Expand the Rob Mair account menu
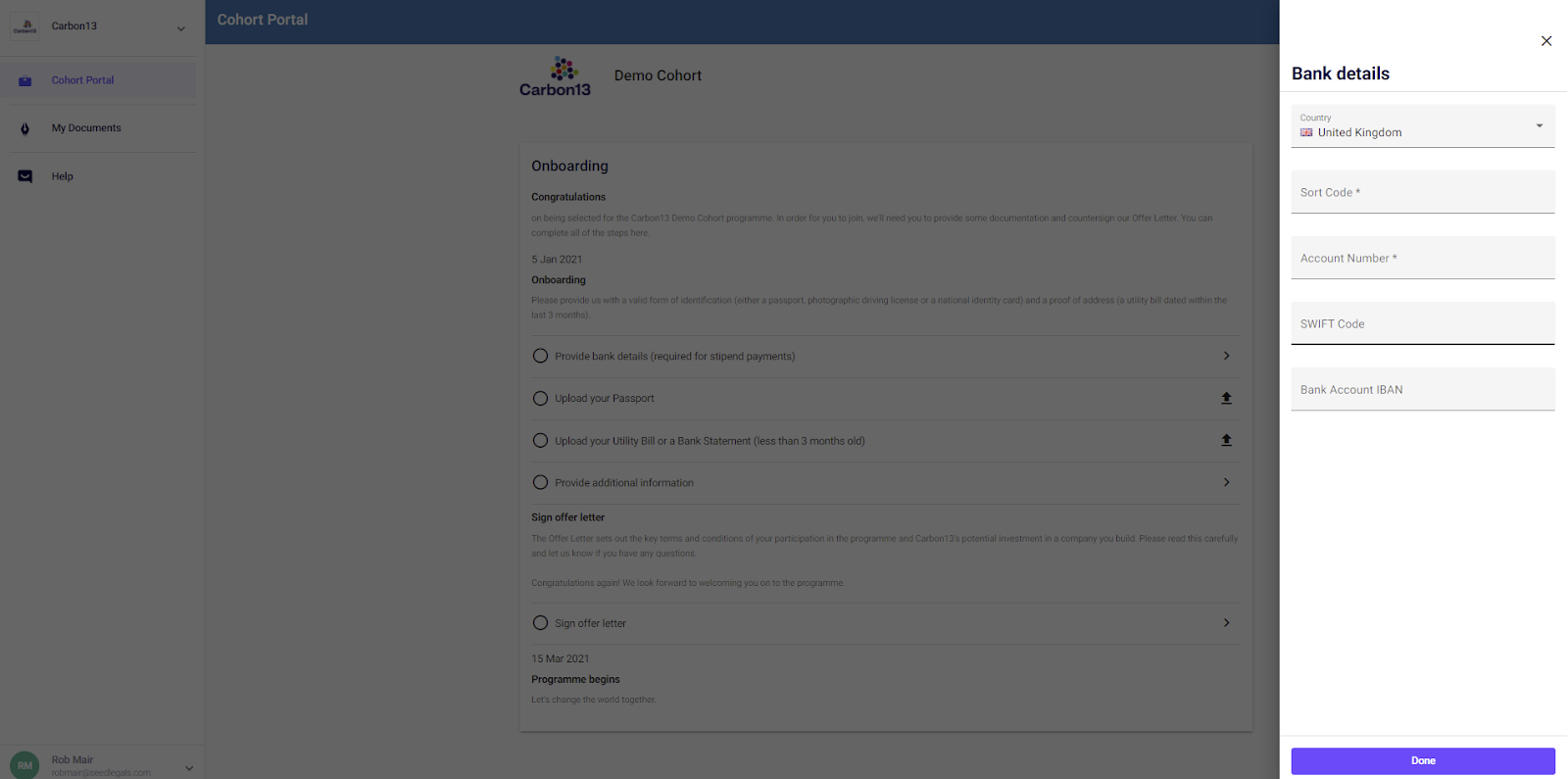This screenshot has height=779, width=1568. (189, 767)
